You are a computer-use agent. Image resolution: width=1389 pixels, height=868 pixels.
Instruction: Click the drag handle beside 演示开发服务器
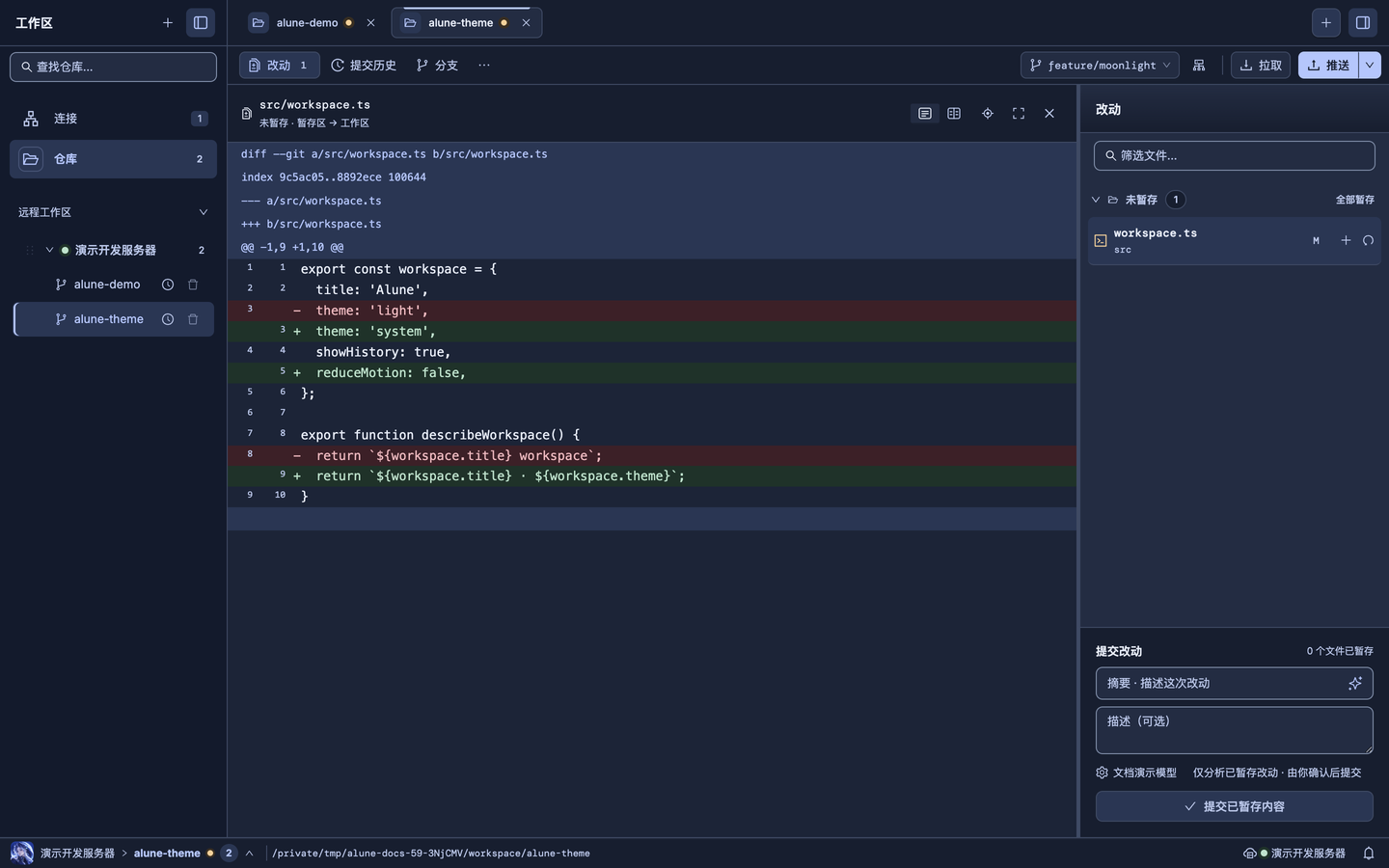[x=30, y=250]
